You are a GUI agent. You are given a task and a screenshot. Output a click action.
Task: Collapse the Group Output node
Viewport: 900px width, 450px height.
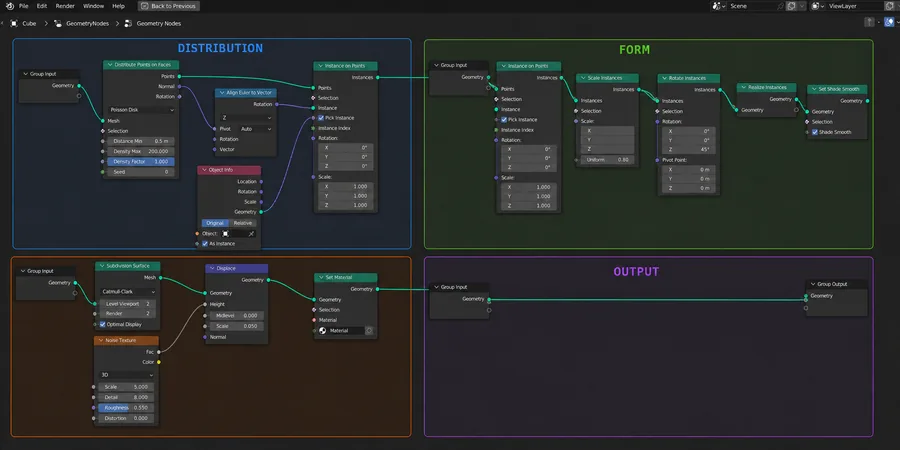point(813,284)
